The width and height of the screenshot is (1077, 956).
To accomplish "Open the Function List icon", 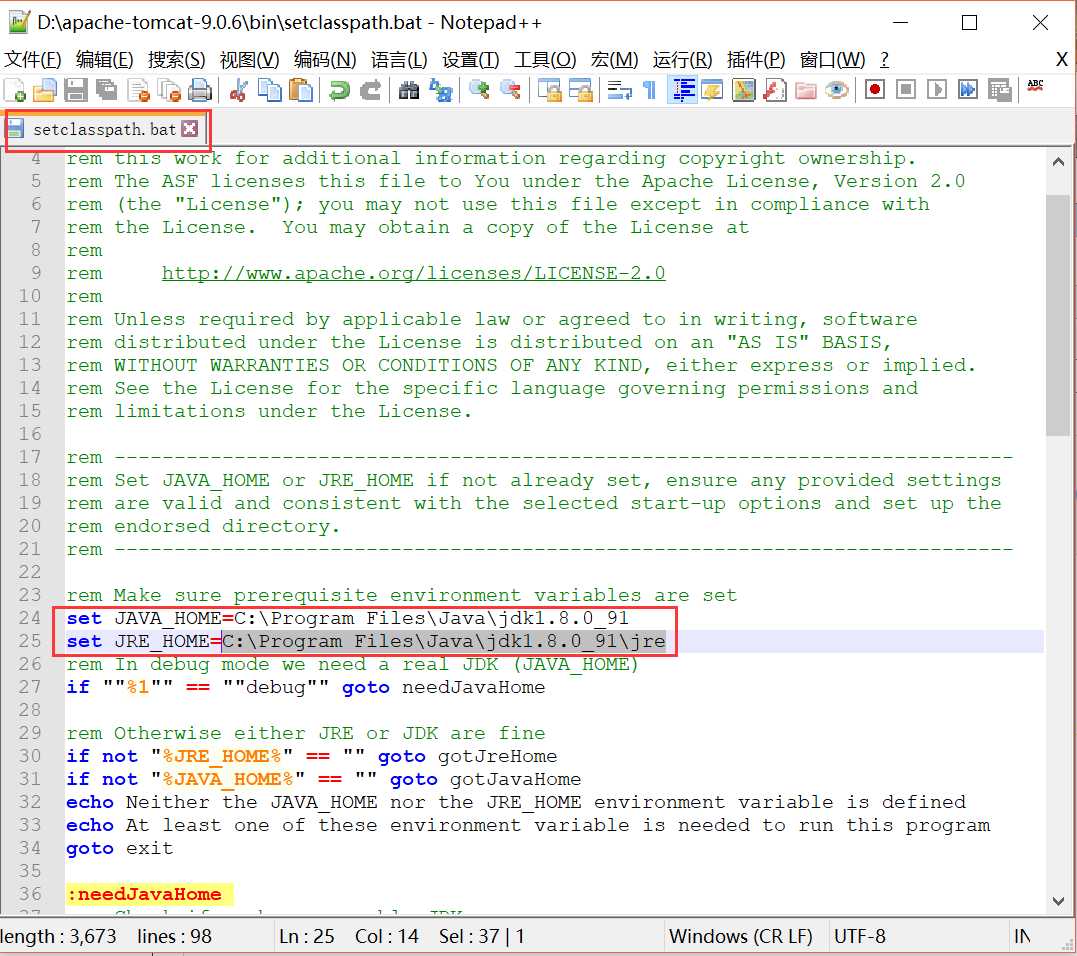I will coord(775,90).
